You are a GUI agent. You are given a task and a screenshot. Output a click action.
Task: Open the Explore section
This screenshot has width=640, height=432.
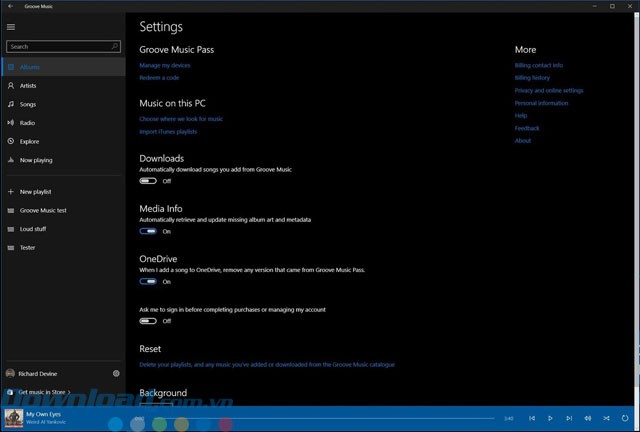point(29,141)
